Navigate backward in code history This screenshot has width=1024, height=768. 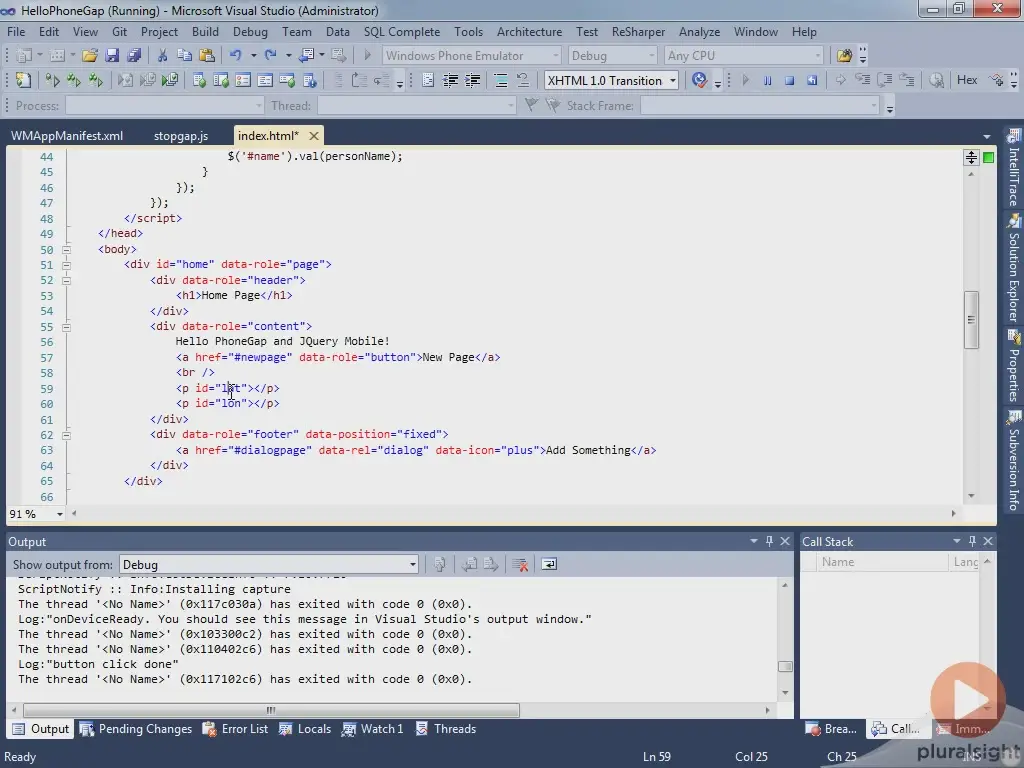pos(306,56)
